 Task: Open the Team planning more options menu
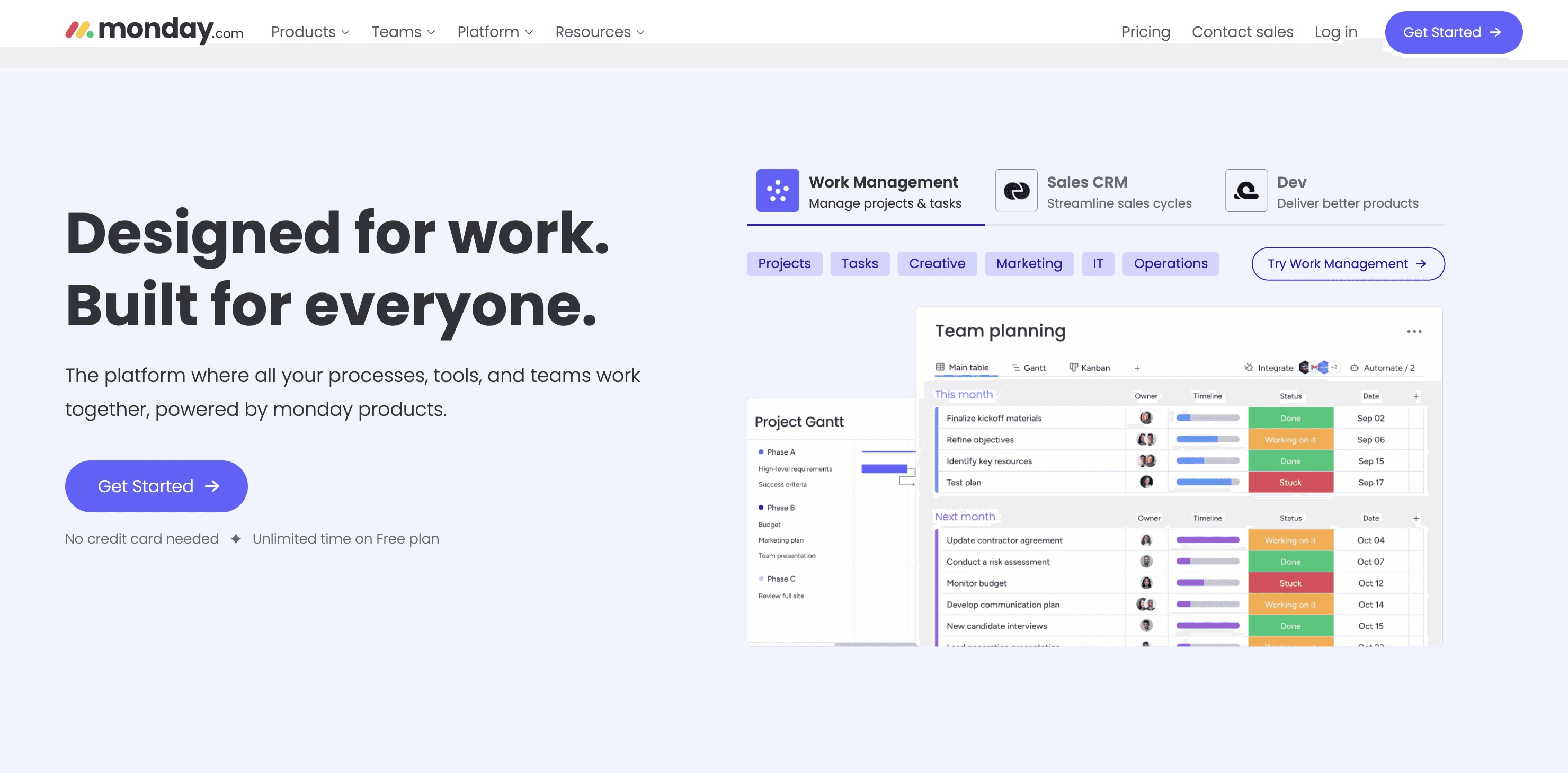(x=1415, y=331)
